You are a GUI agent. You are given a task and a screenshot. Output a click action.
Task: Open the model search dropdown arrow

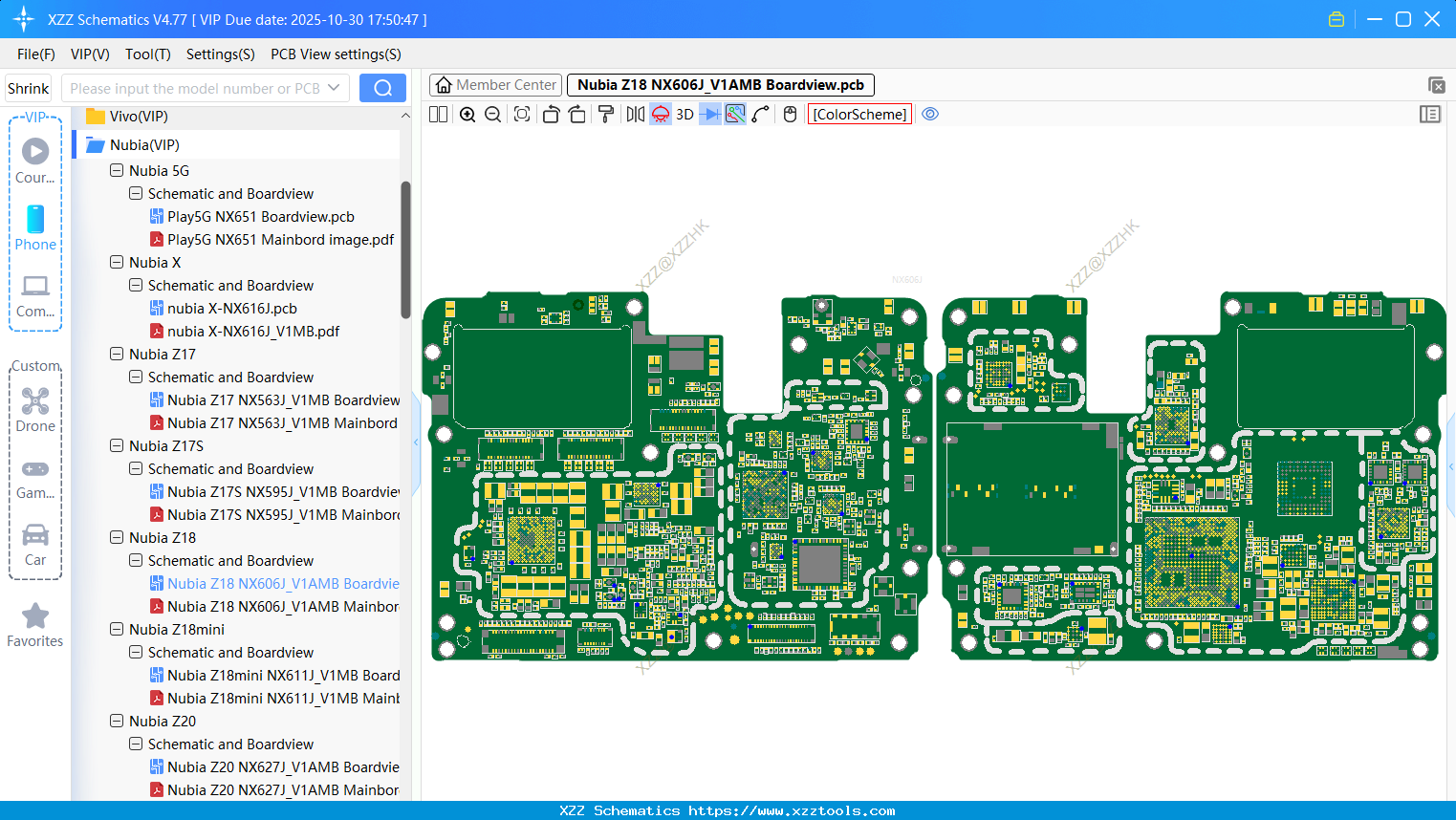click(x=334, y=88)
